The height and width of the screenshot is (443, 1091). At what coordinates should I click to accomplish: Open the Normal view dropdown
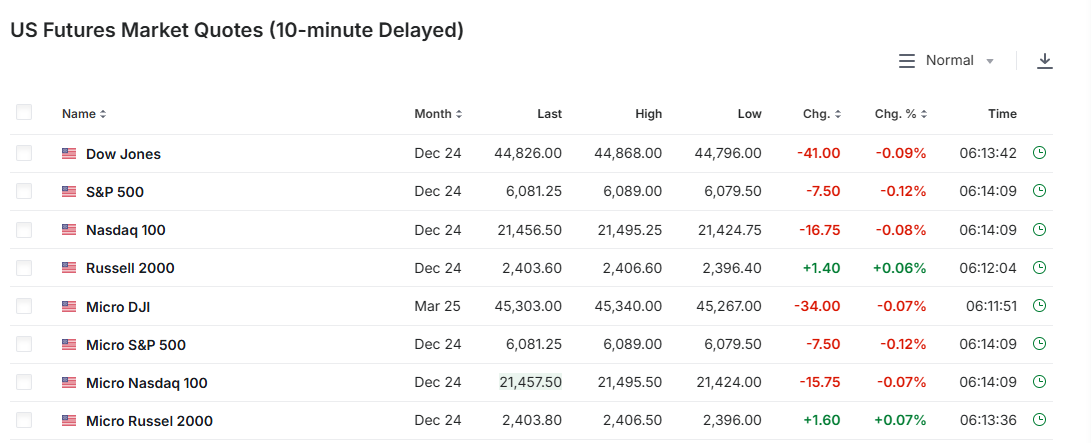(x=959, y=61)
